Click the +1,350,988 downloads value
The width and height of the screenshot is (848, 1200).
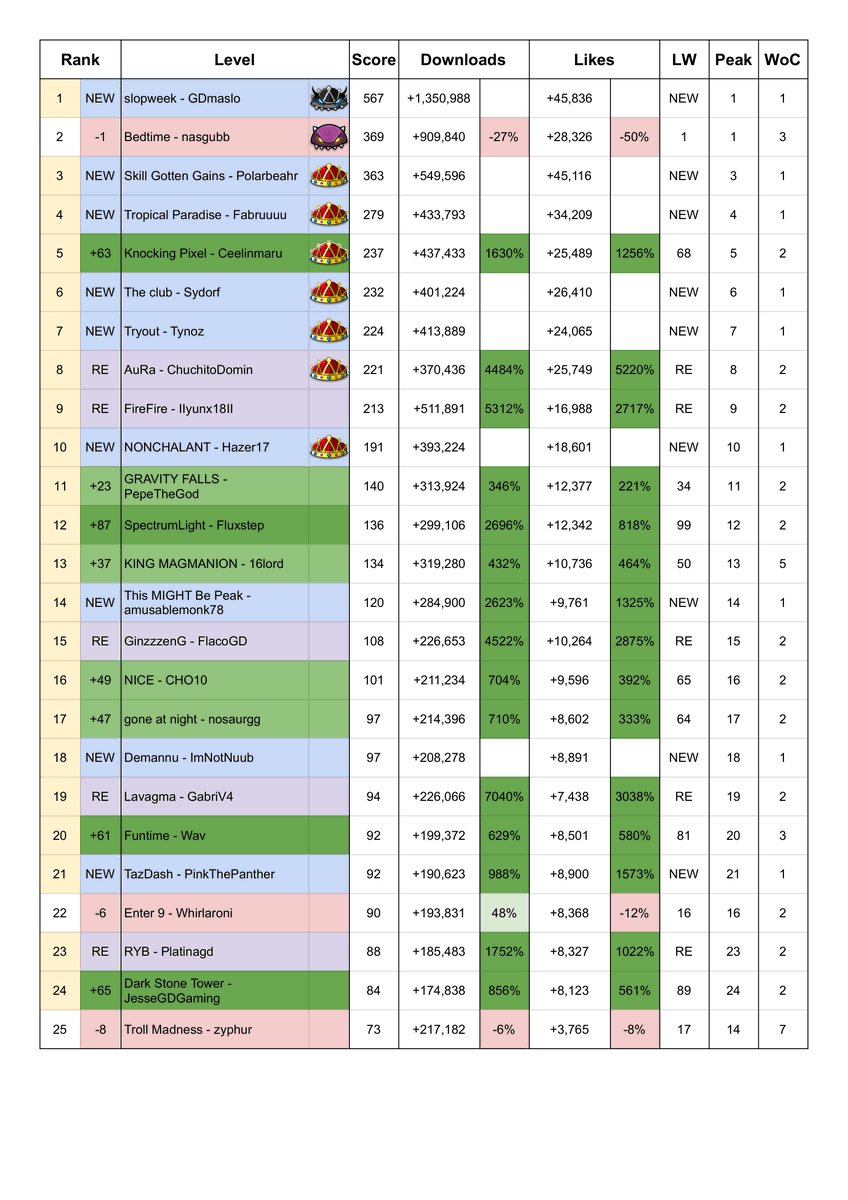coord(440,98)
